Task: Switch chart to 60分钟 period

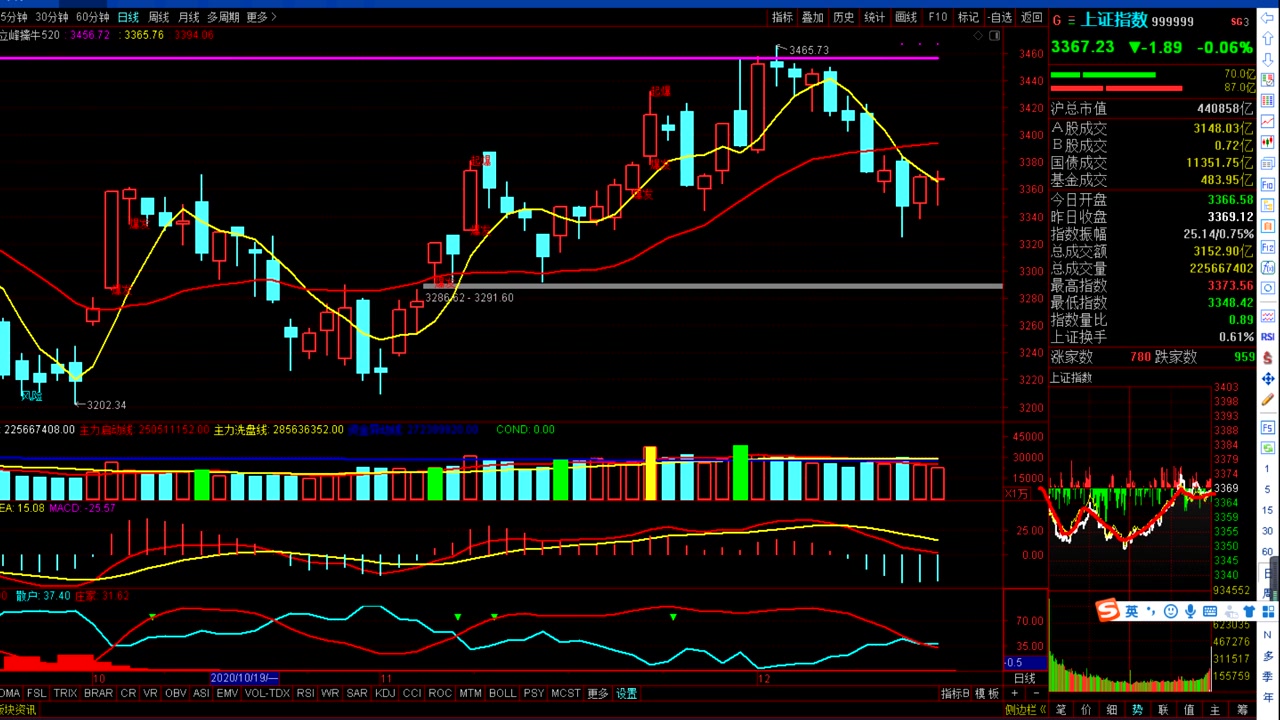Action: [x=92, y=17]
